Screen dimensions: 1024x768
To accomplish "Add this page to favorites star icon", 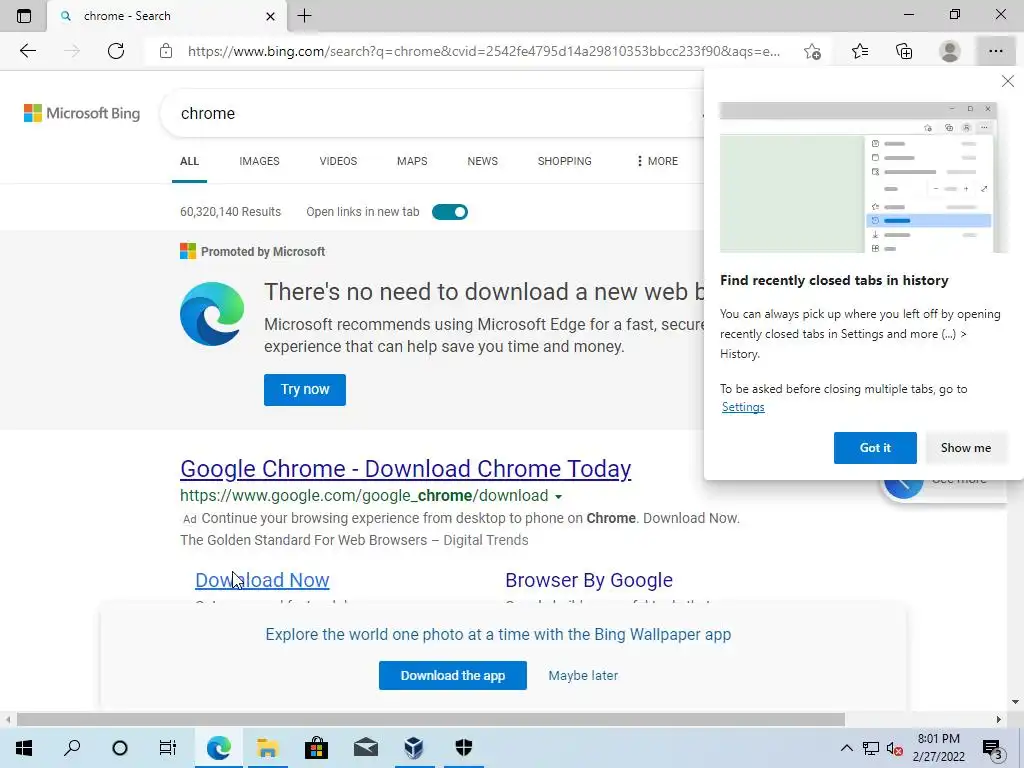I will [x=812, y=51].
